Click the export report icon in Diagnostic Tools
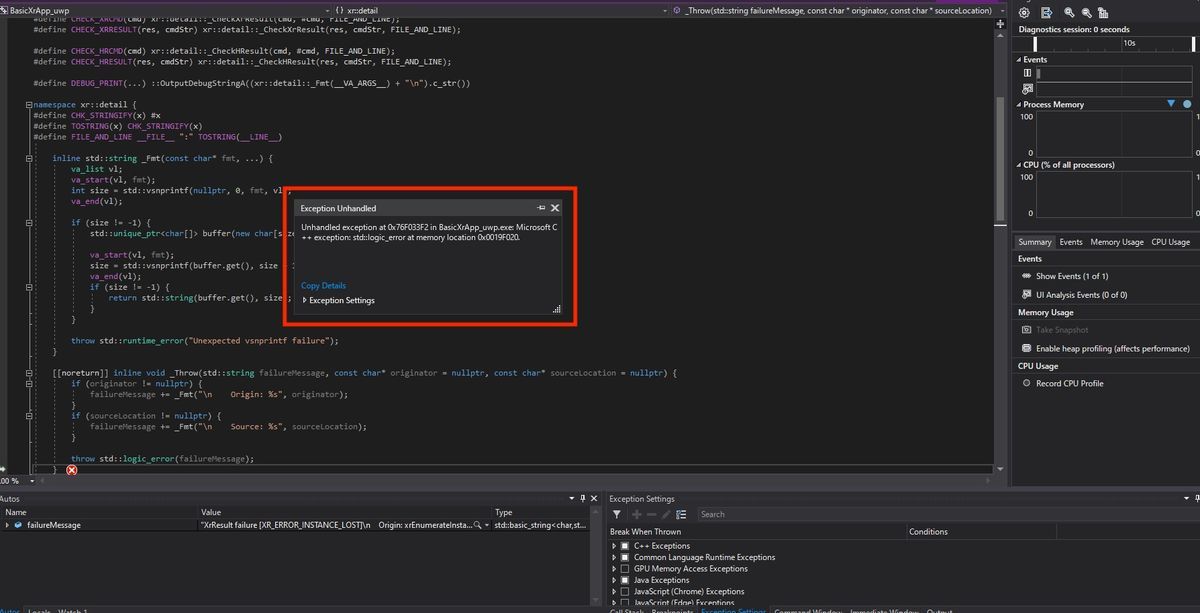The image size is (1200, 613). (1046, 13)
